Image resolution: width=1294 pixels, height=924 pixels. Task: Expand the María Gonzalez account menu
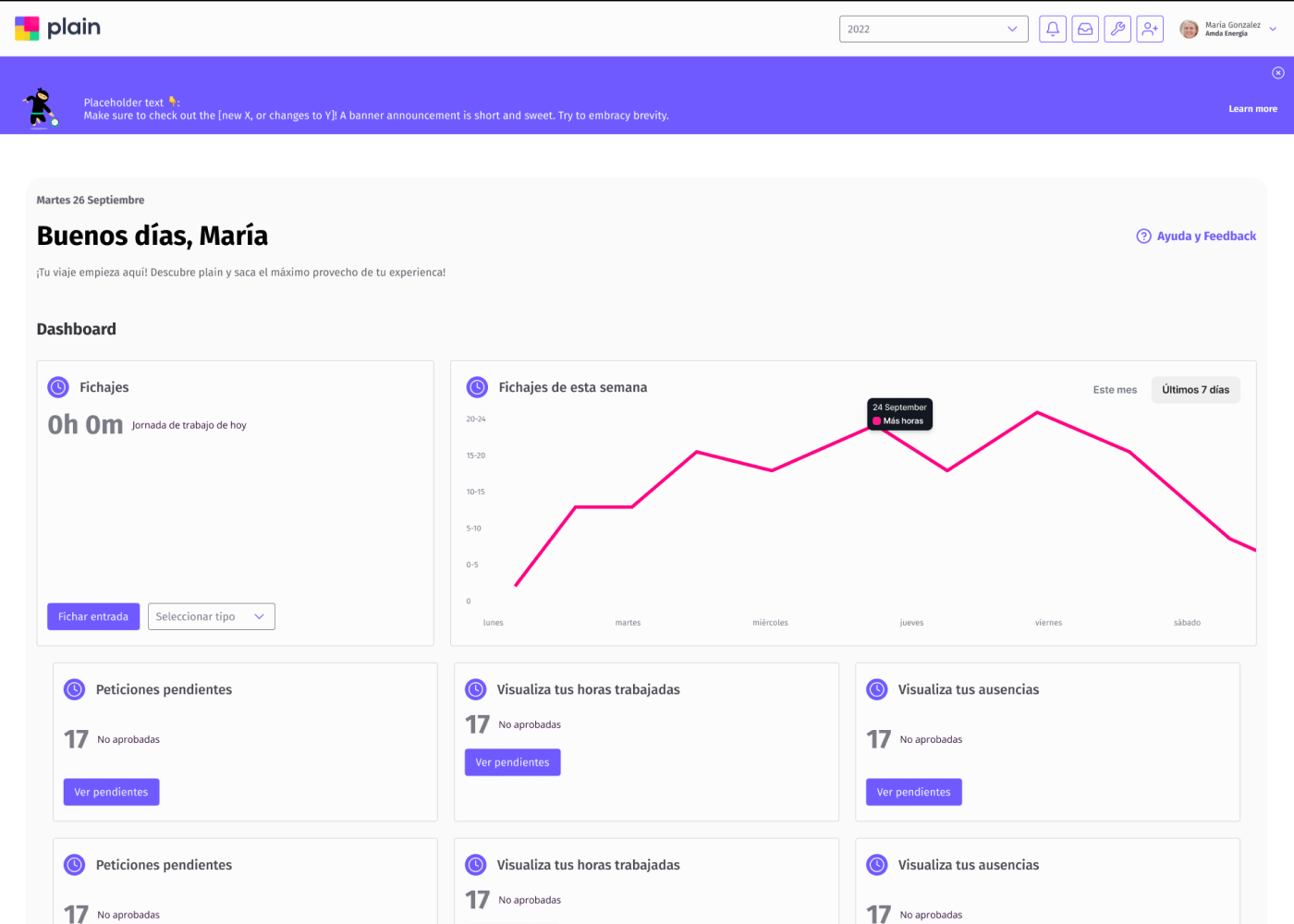point(1273,30)
